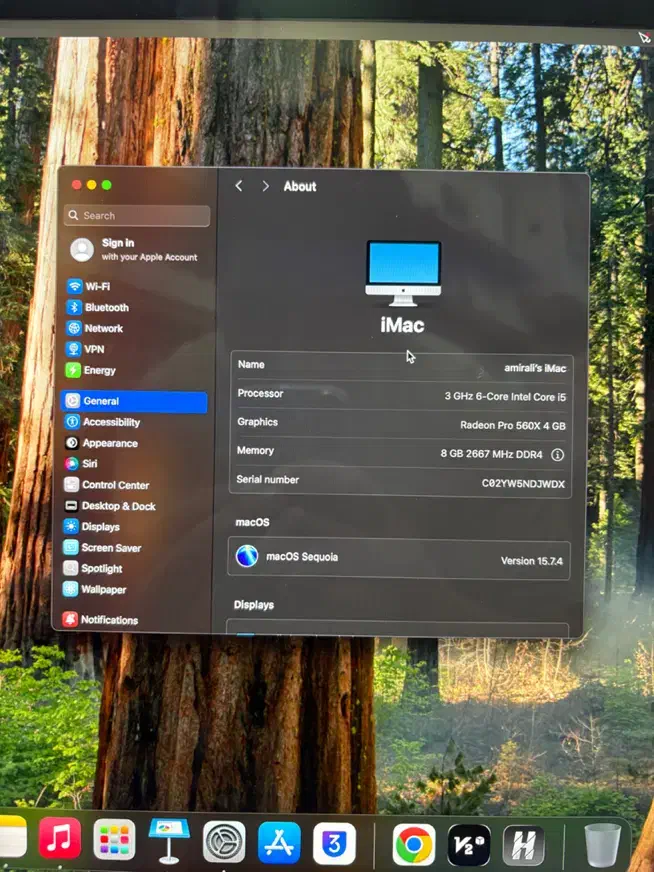The width and height of the screenshot is (654, 872).
Task: Click the macOS Sequoia row
Action: click(x=399, y=558)
